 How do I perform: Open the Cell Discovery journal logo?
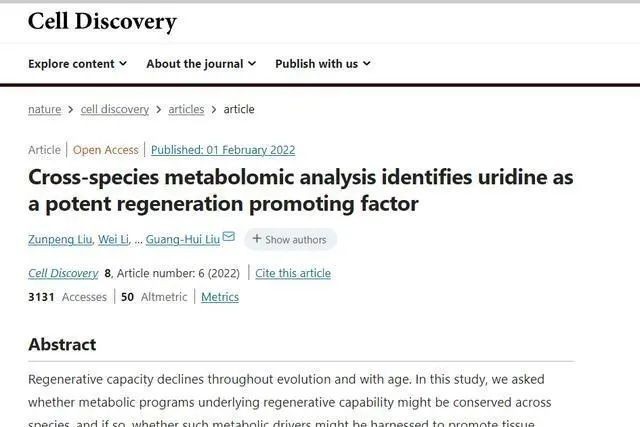pyautogui.click(x=102, y=22)
